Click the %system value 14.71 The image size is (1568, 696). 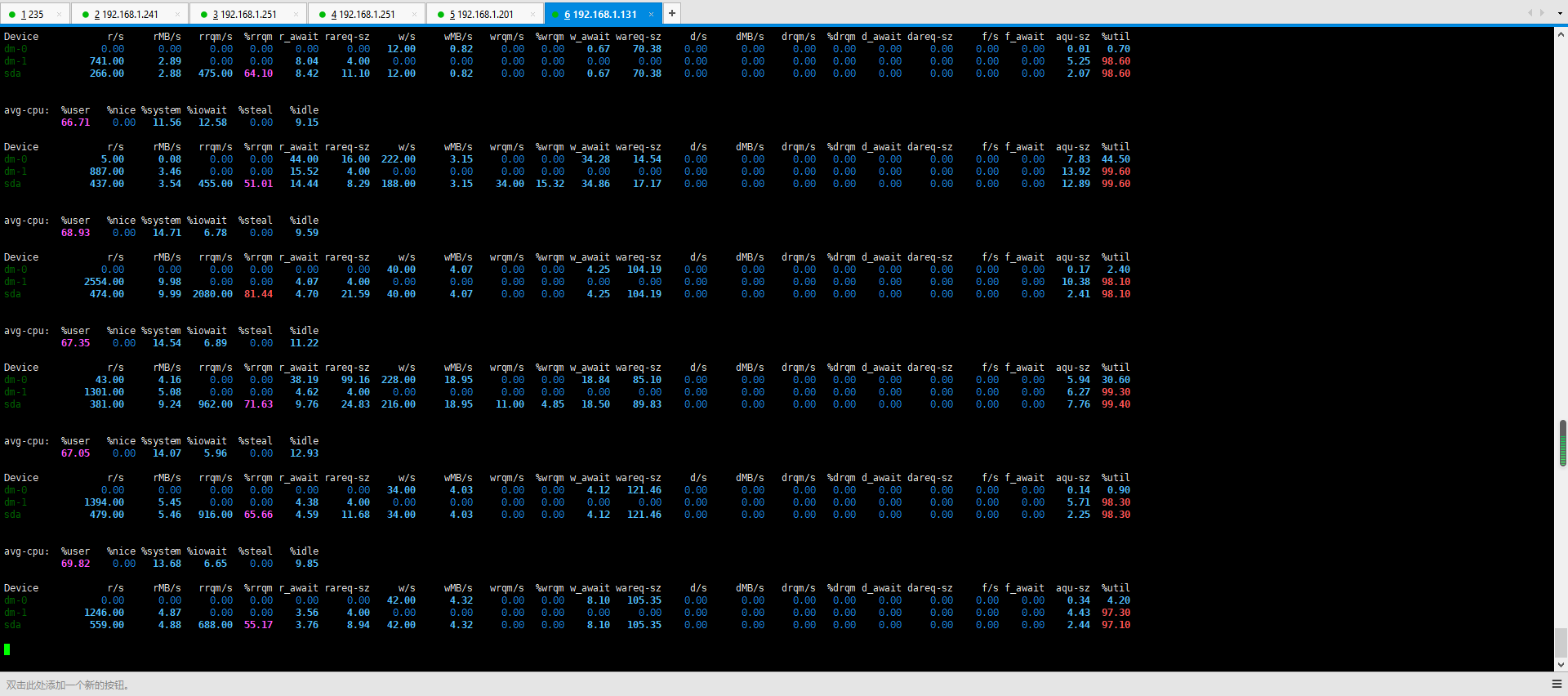tap(167, 233)
